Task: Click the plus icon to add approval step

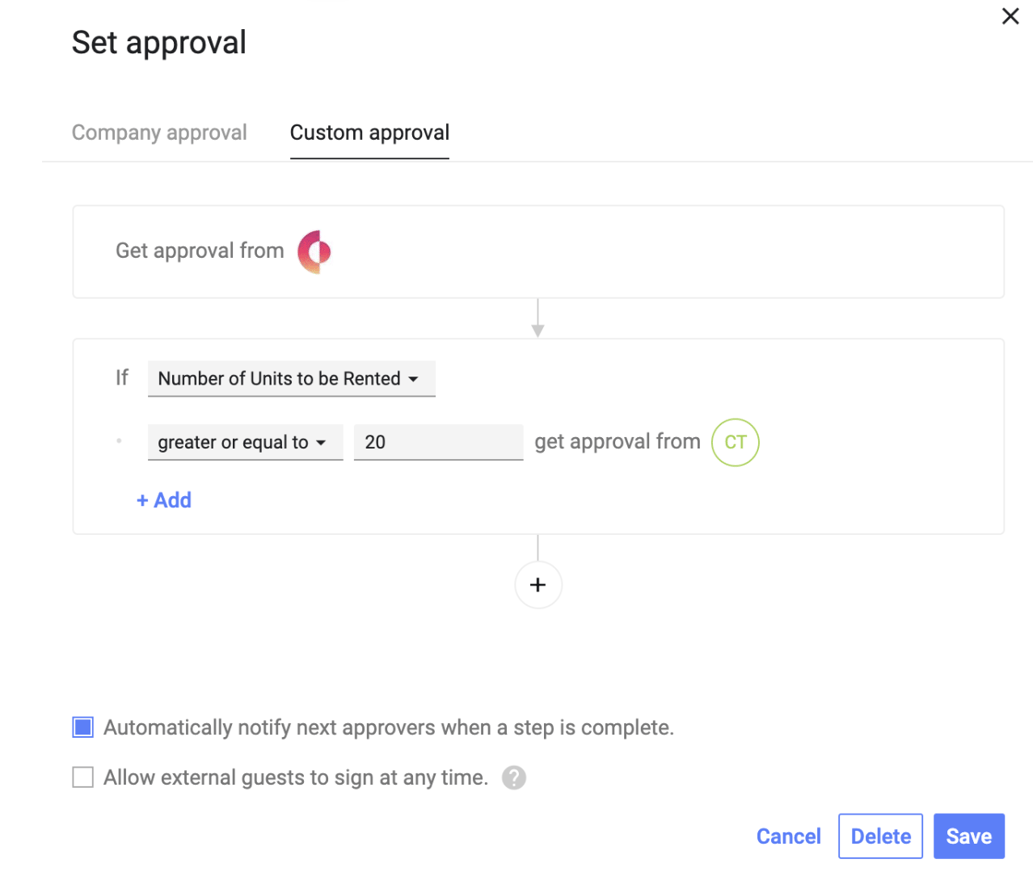Action: tap(538, 585)
